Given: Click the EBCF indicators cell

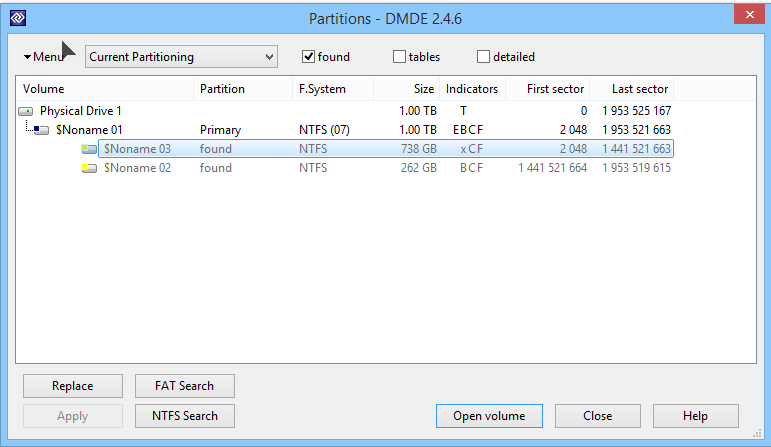Looking at the screenshot, I should (468, 130).
